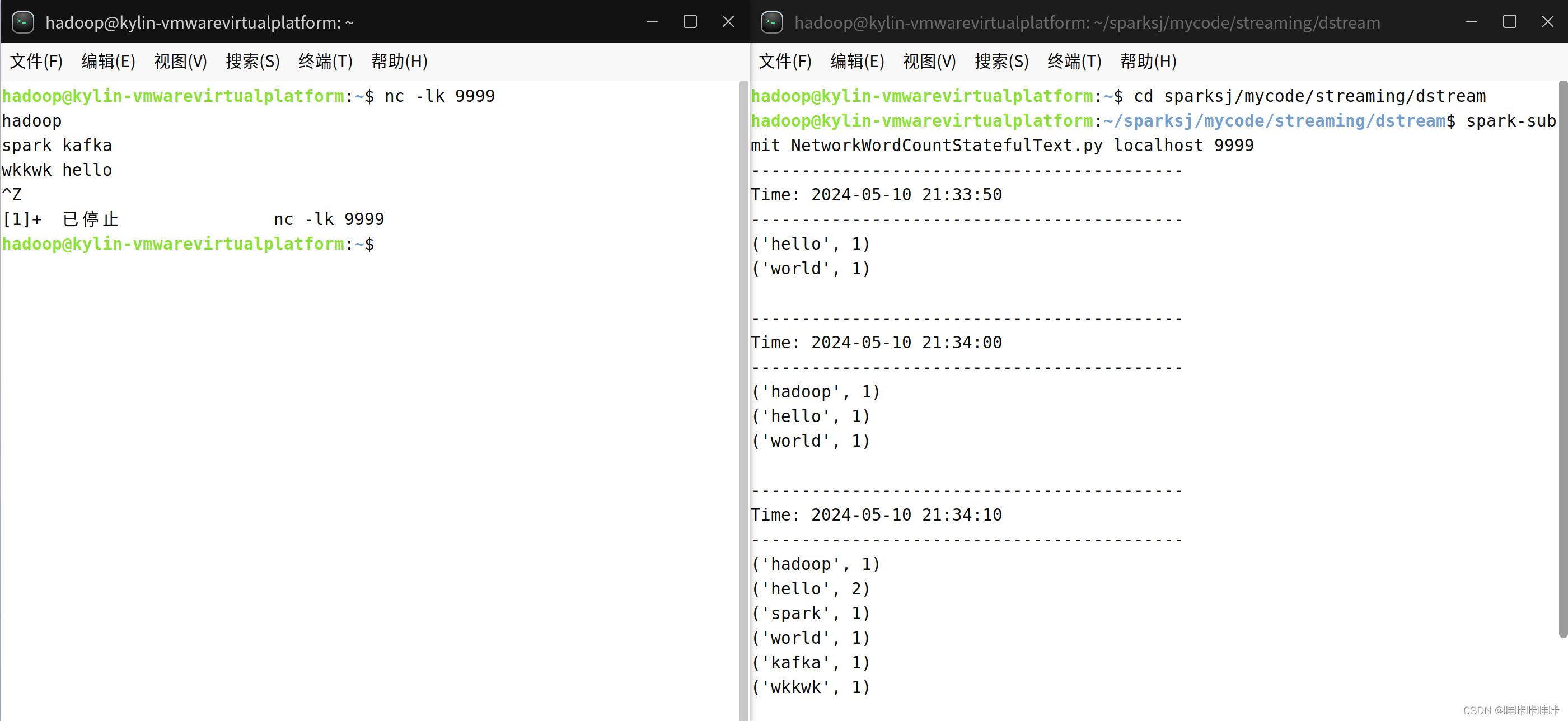Open 视图(V) menu in left terminal
This screenshot has height=721, width=1568.
[180, 61]
